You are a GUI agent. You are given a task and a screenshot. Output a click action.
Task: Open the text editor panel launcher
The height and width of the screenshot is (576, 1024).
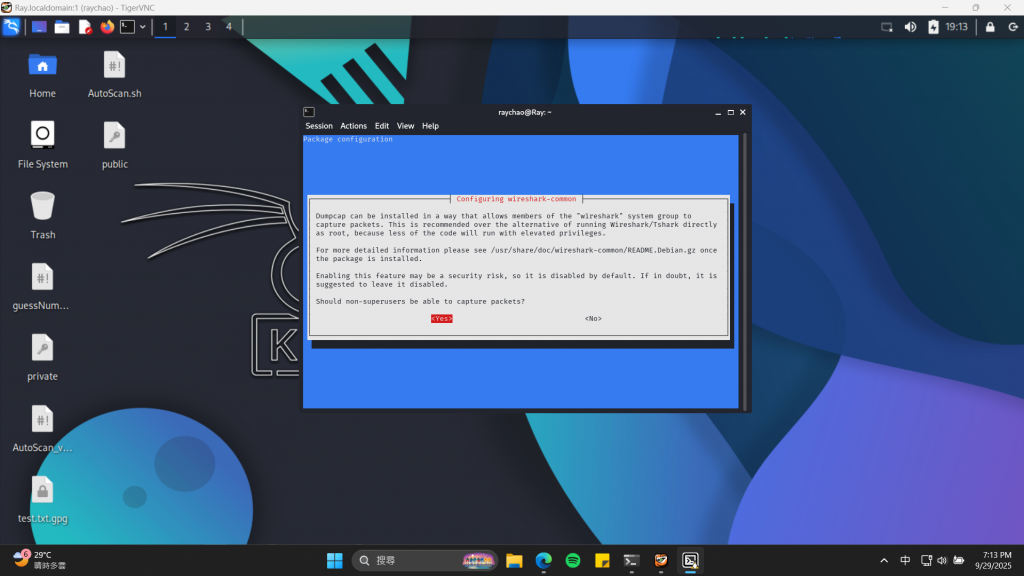point(85,27)
